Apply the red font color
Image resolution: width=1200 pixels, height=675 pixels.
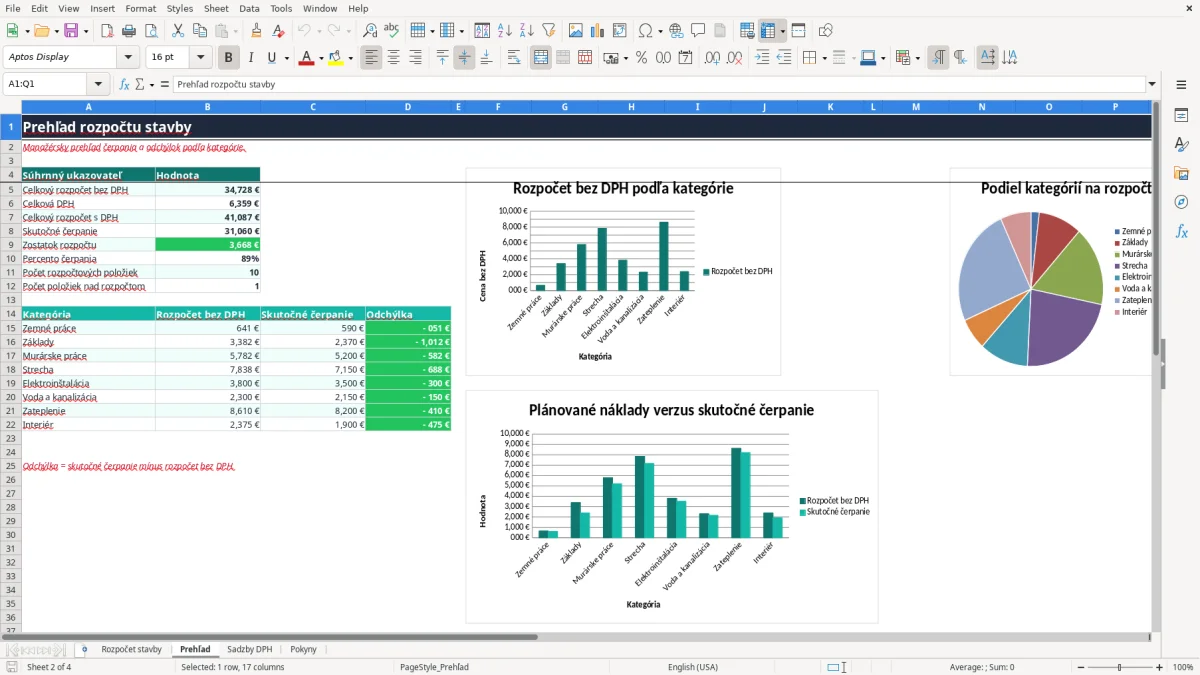[x=306, y=58]
